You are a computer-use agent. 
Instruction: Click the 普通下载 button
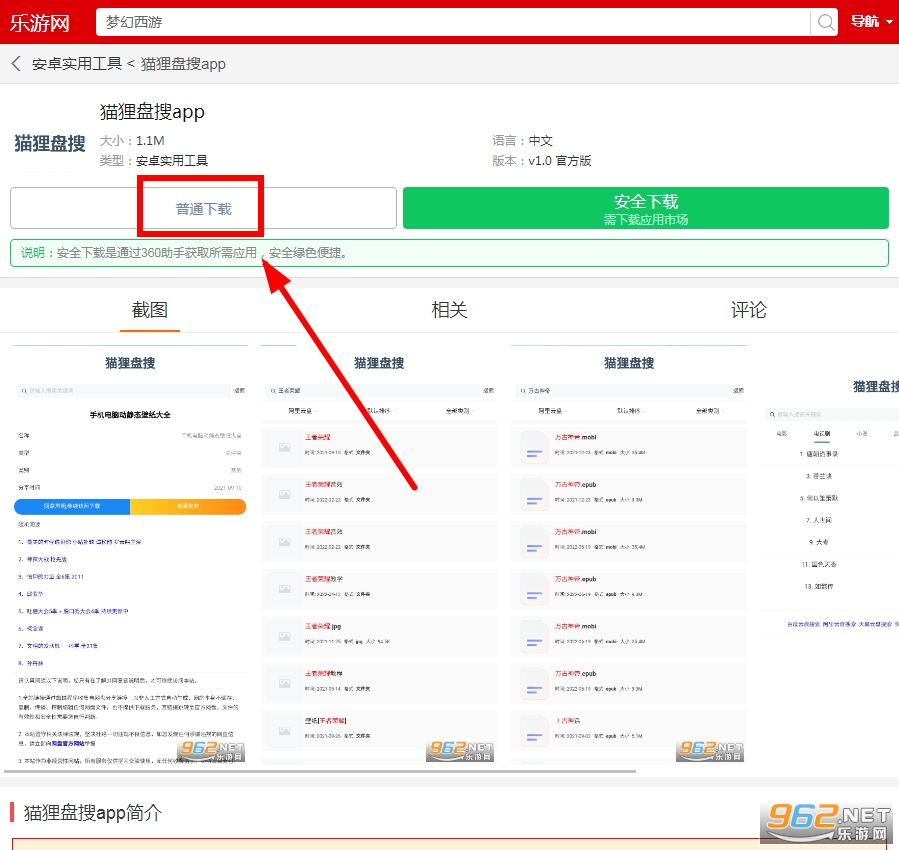pyautogui.click(x=204, y=208)
